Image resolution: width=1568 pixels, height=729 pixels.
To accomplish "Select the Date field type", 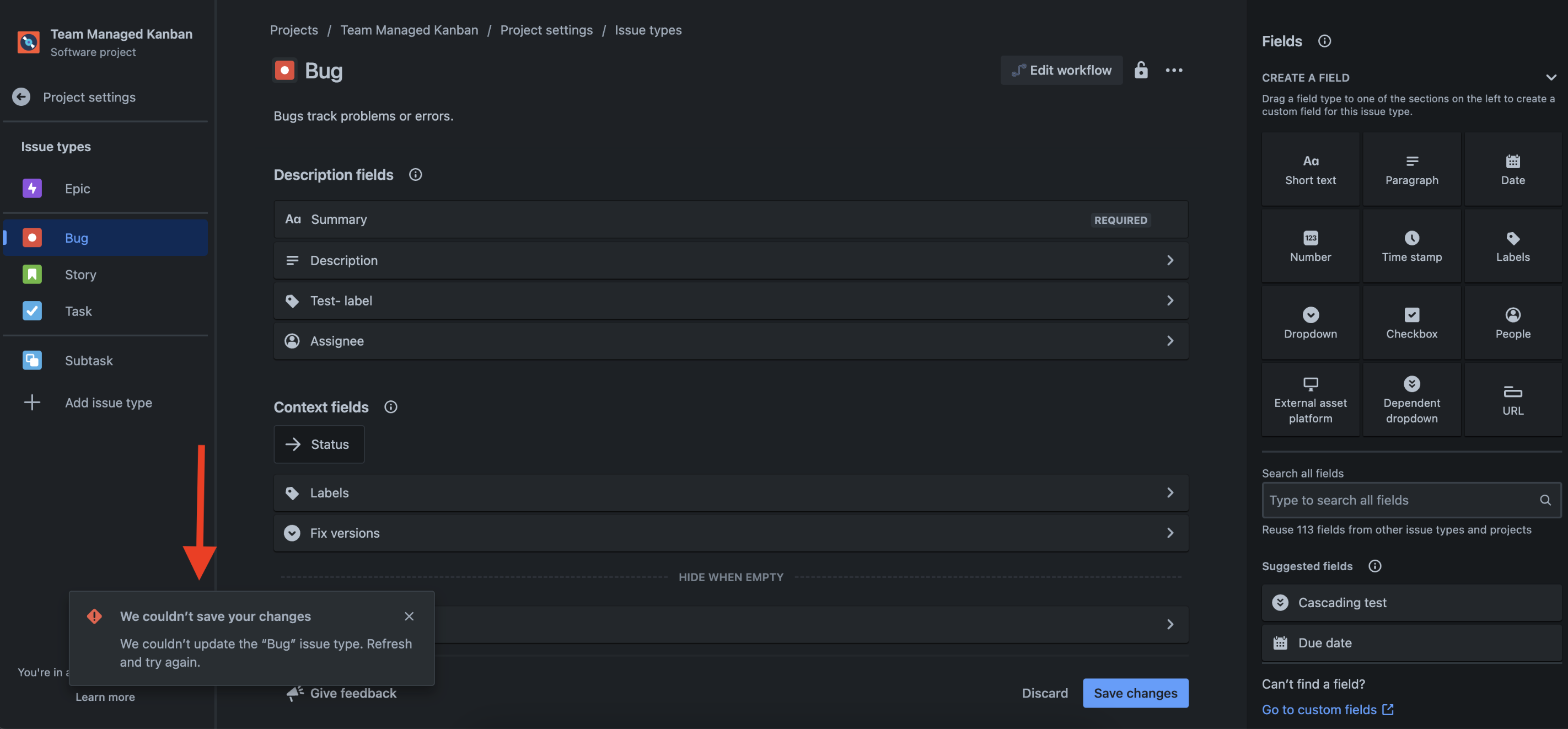I will pos(1513,169).
